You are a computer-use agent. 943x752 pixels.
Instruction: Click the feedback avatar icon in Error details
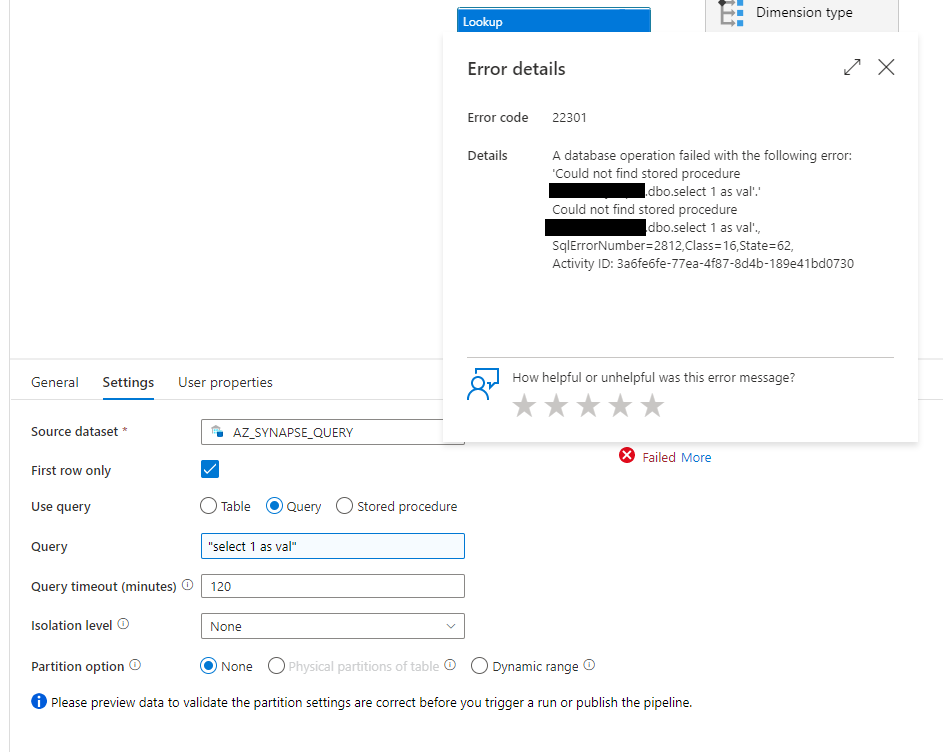(483, 384)
